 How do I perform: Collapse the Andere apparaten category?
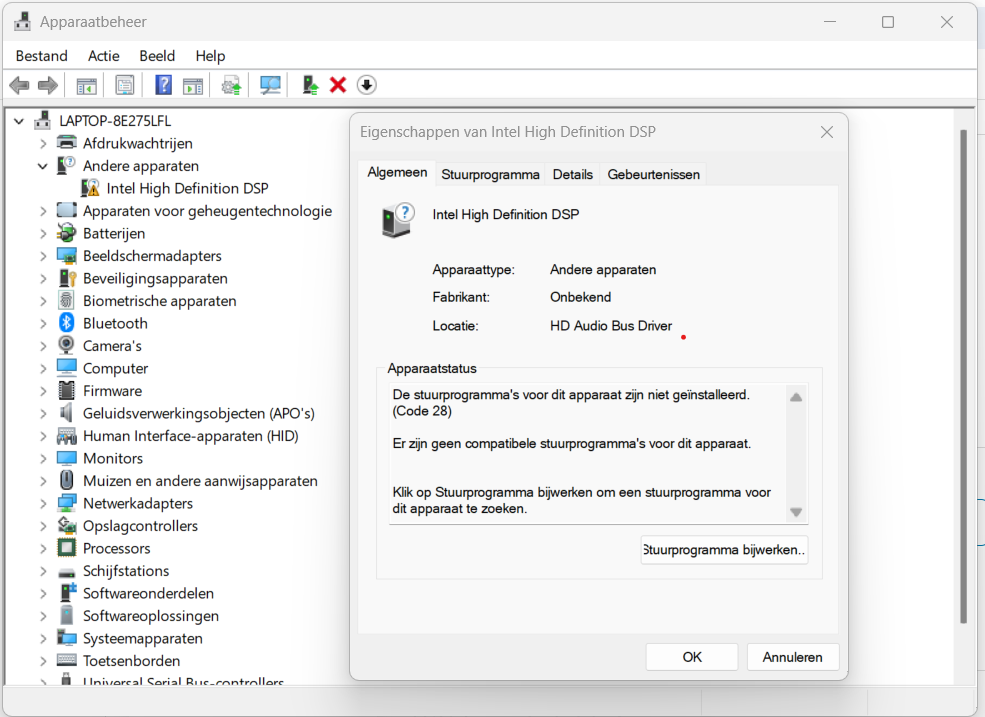[x=43, y=166]
